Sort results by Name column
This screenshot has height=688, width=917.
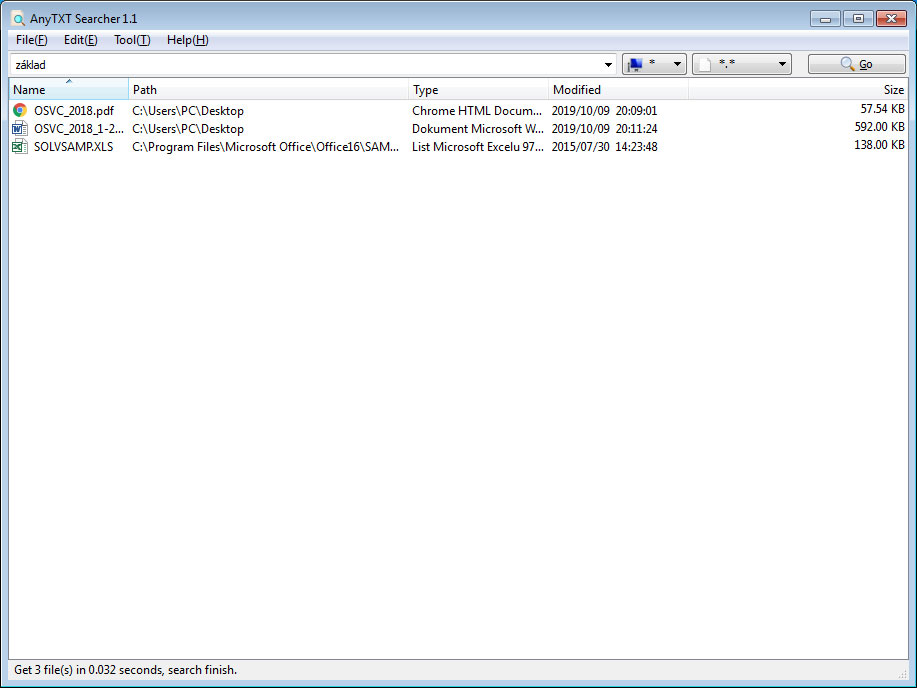tap(69, 90)
